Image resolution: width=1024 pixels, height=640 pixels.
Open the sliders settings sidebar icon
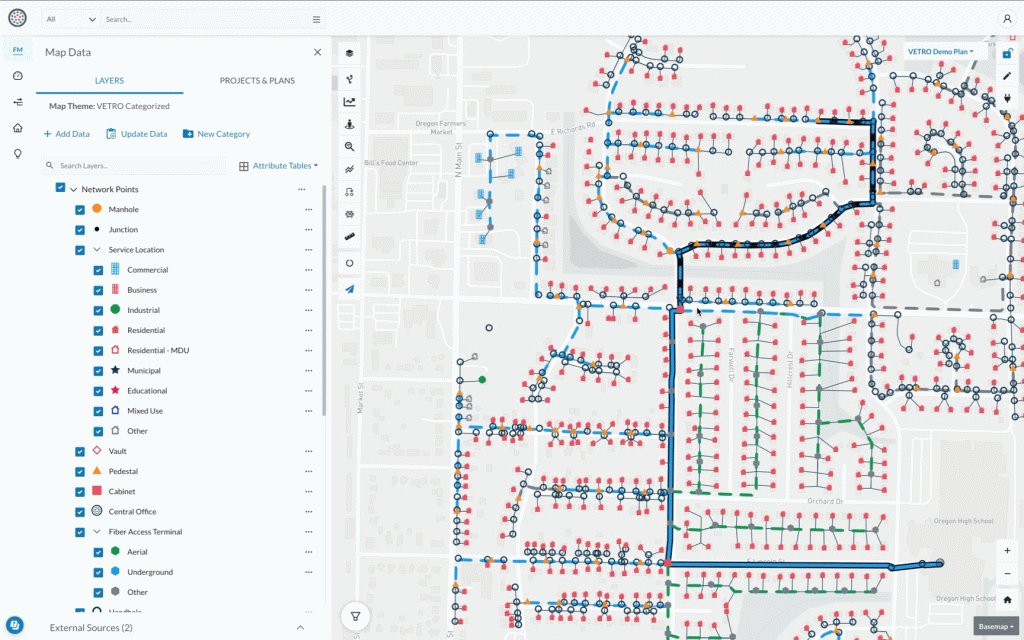coord(18,102)
